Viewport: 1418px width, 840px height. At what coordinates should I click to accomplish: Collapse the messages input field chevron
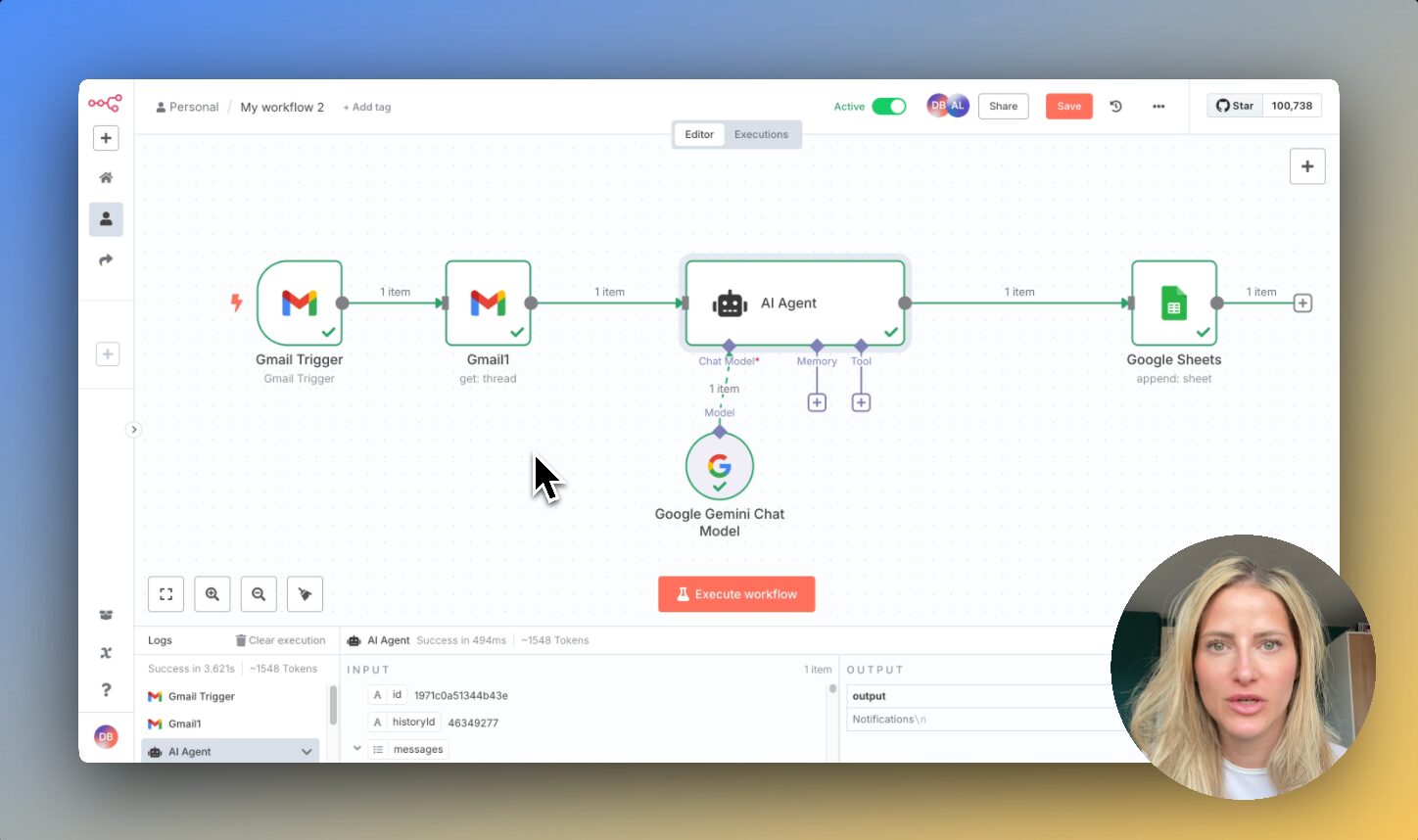click(x=356, y=749)
